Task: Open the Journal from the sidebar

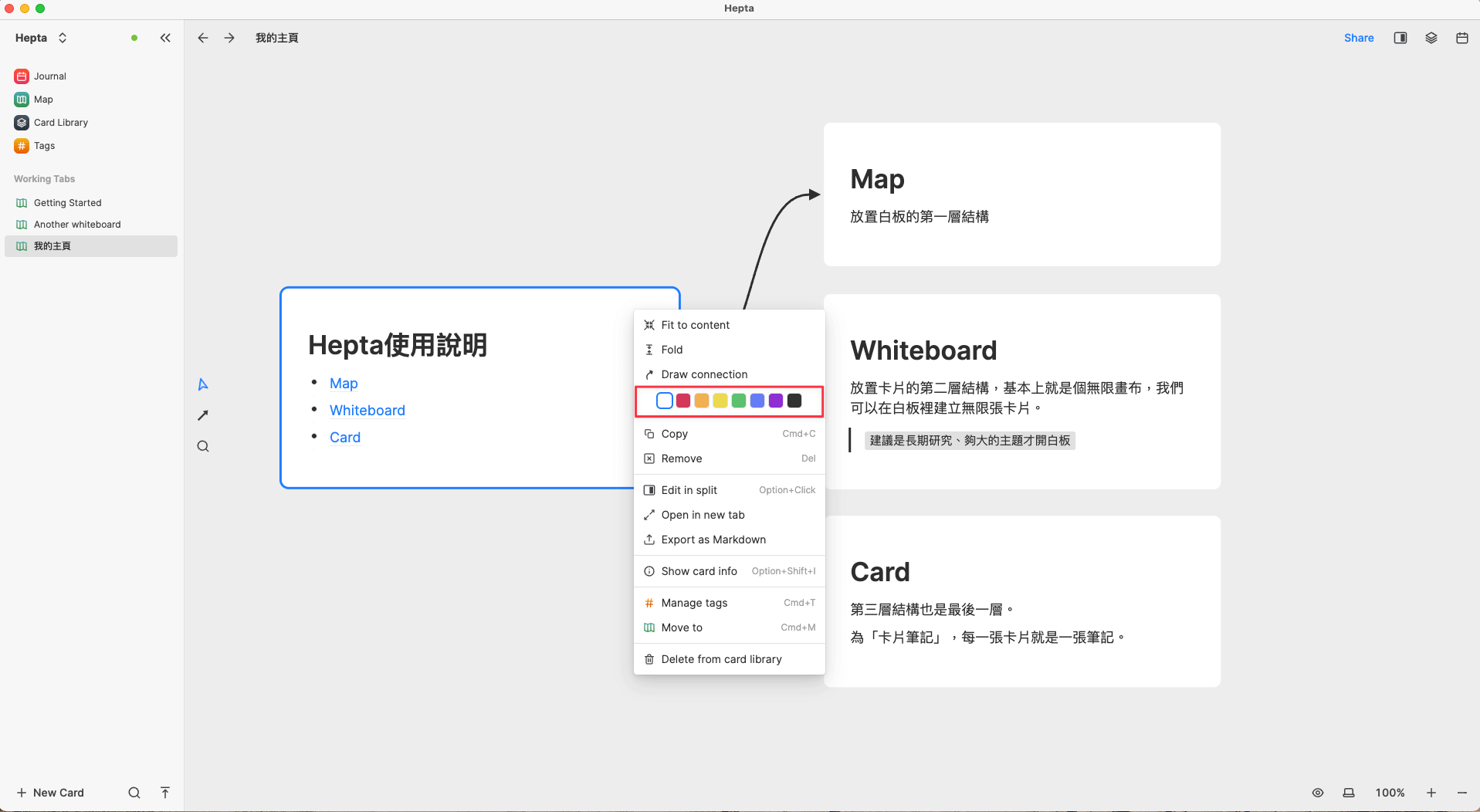Action: pos(49,76)
